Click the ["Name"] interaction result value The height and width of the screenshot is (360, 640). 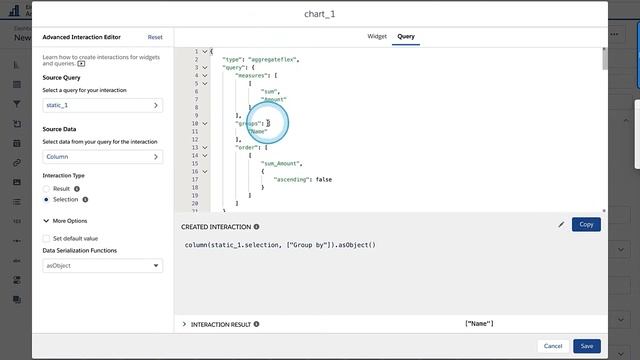[x=479, y=324]
